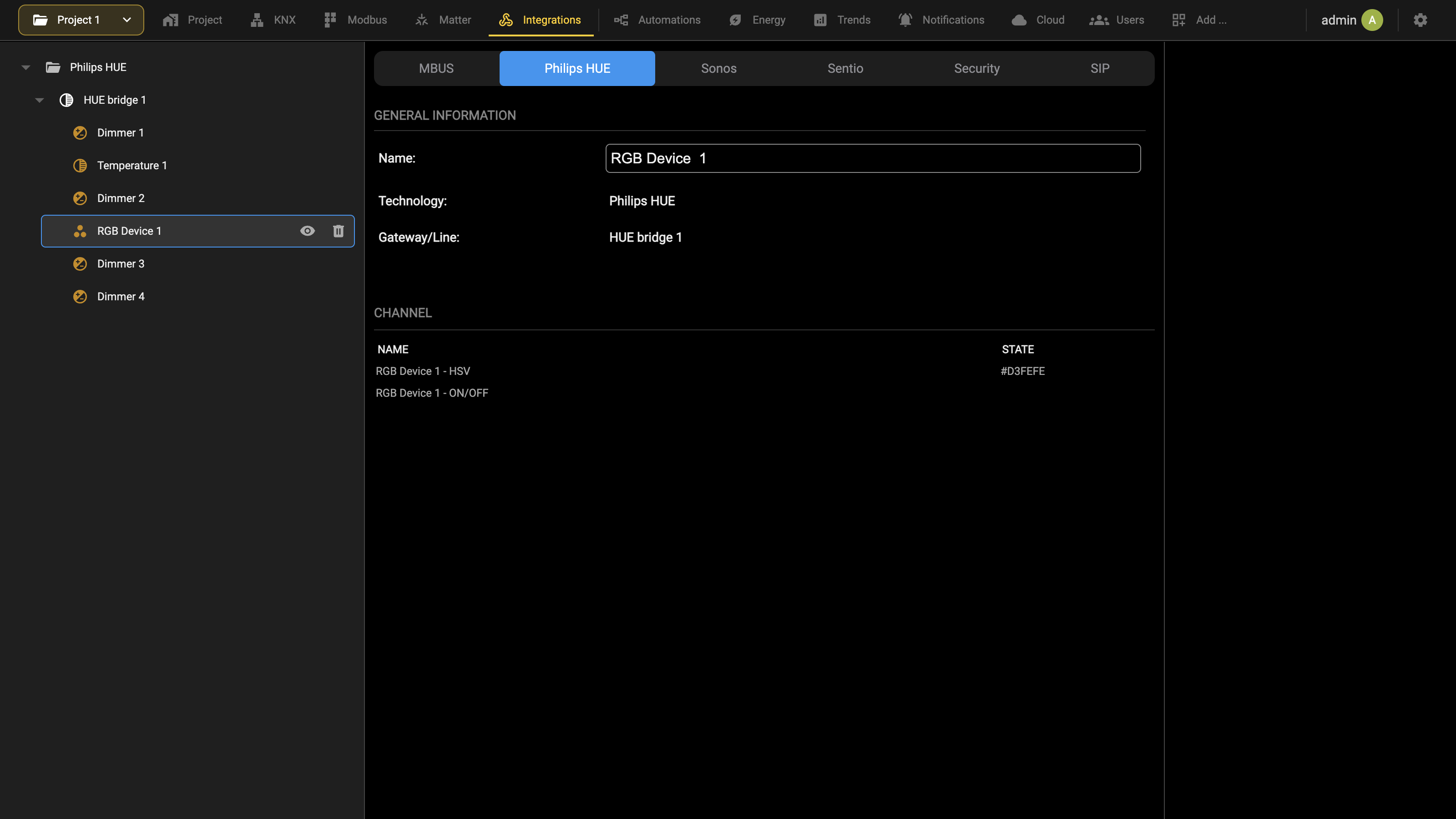The width and height of the screenshot is (1456, 819).
Task: Switch to the Sonos tab
Action: click(718, 68)
